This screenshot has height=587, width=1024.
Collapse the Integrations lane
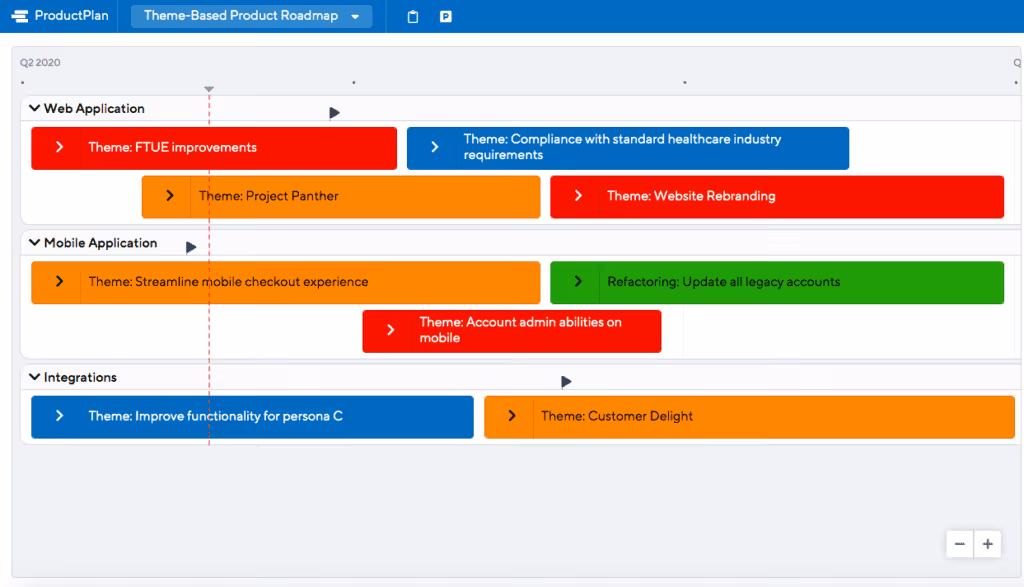(33, 377)
